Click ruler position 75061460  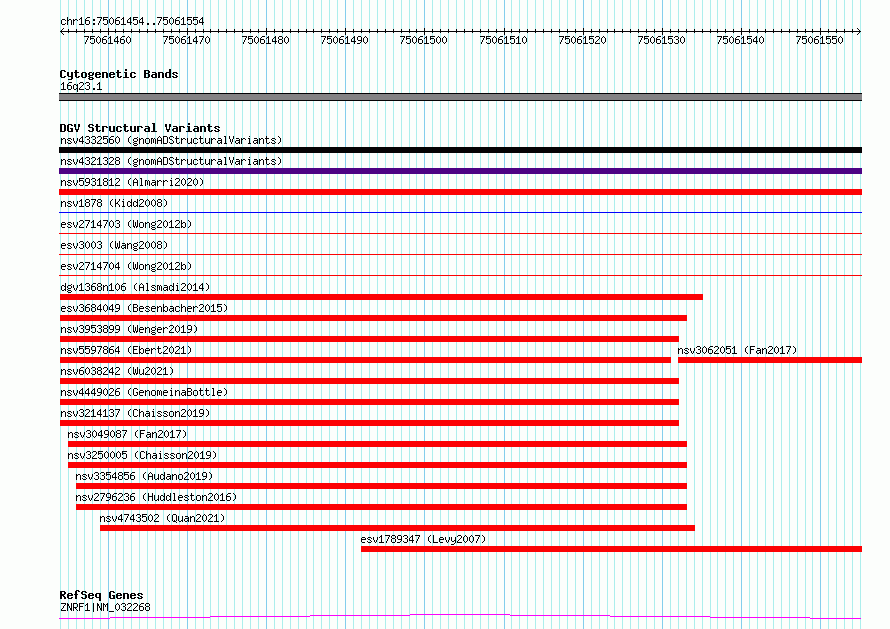point(107,40)
